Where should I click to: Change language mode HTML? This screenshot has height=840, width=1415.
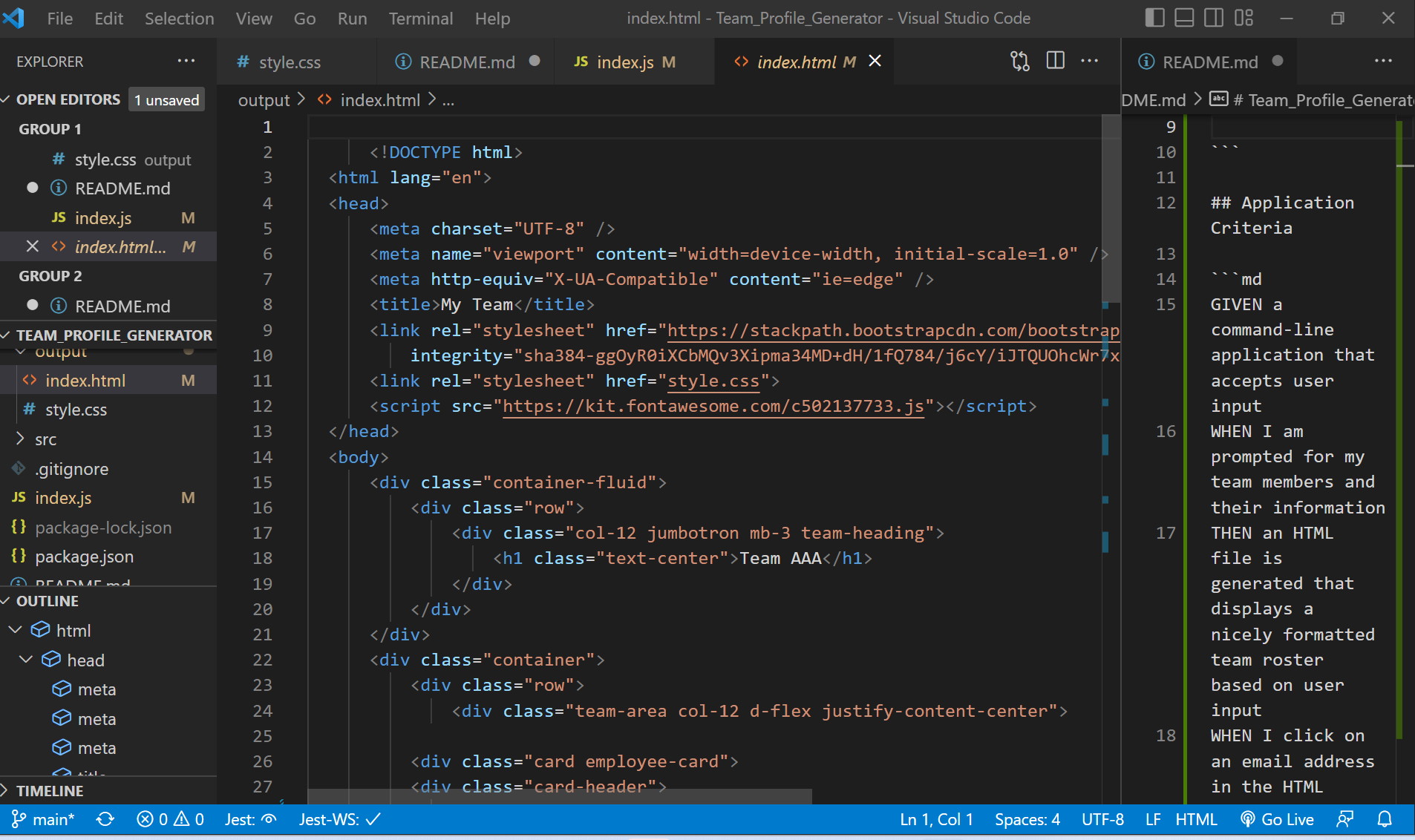(1196, 819)
